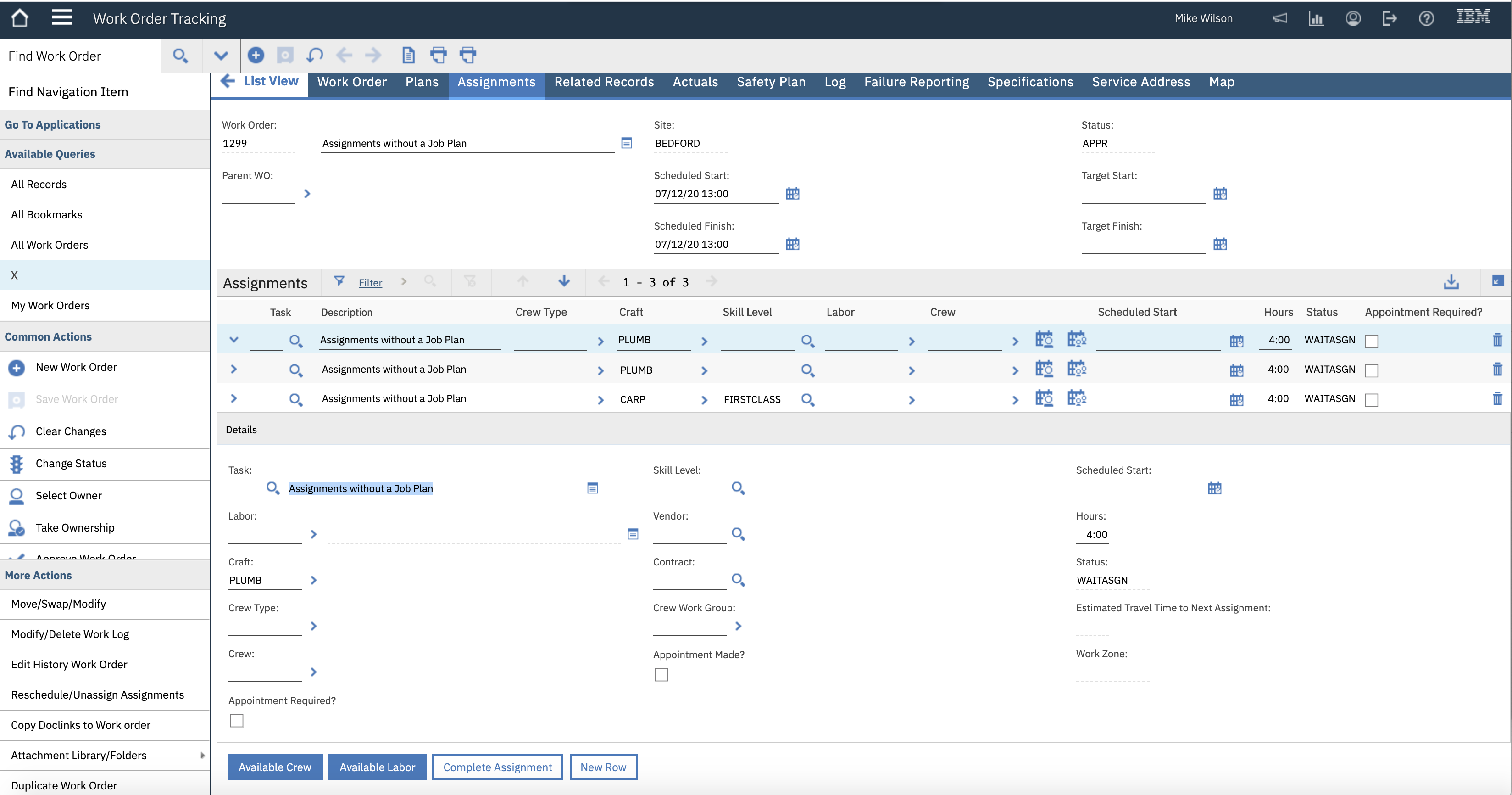Check Appointment Required in CARP row
Viewport: 1512px width, 795px height.
coord(1371,400)
